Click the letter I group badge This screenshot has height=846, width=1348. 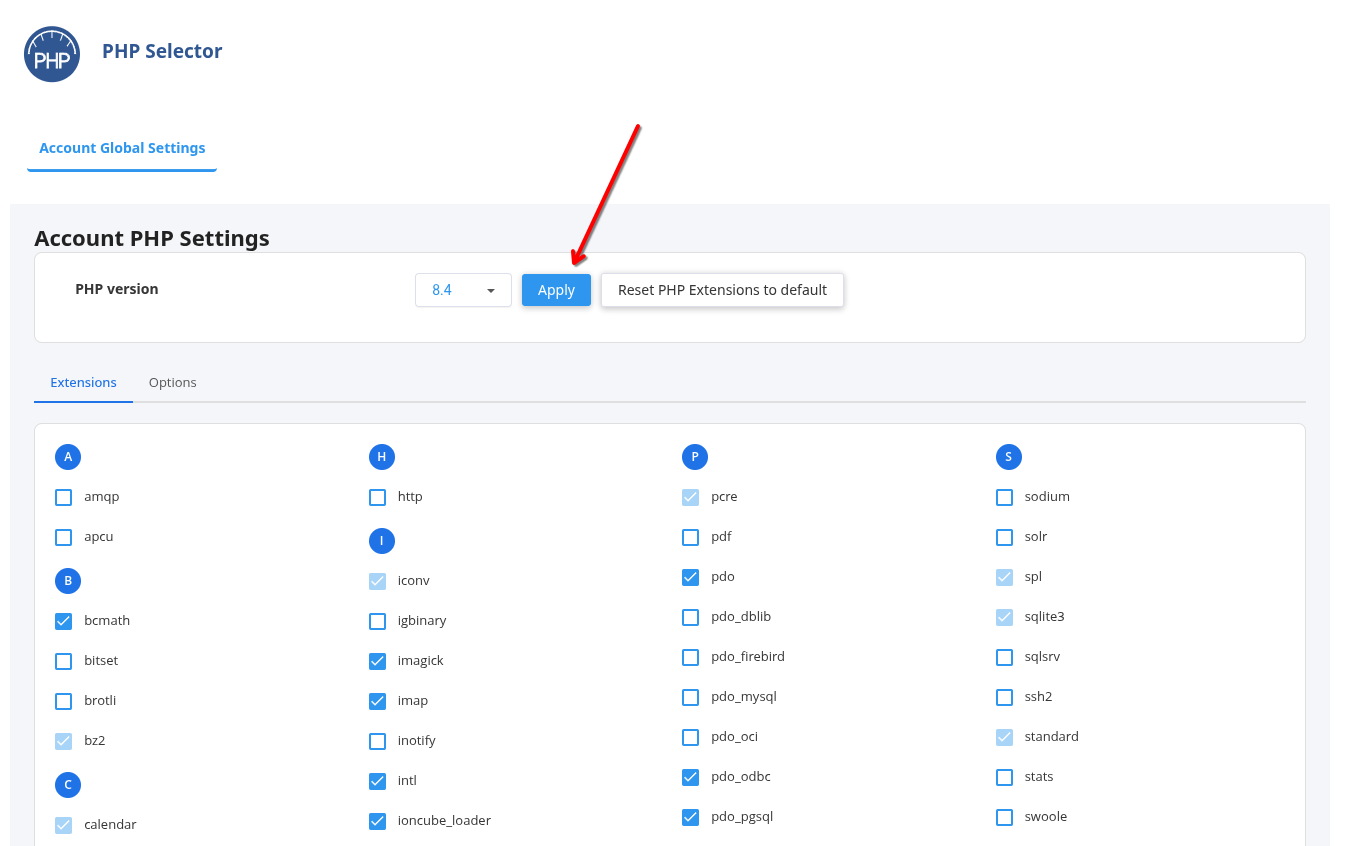(x=382, y=541)
